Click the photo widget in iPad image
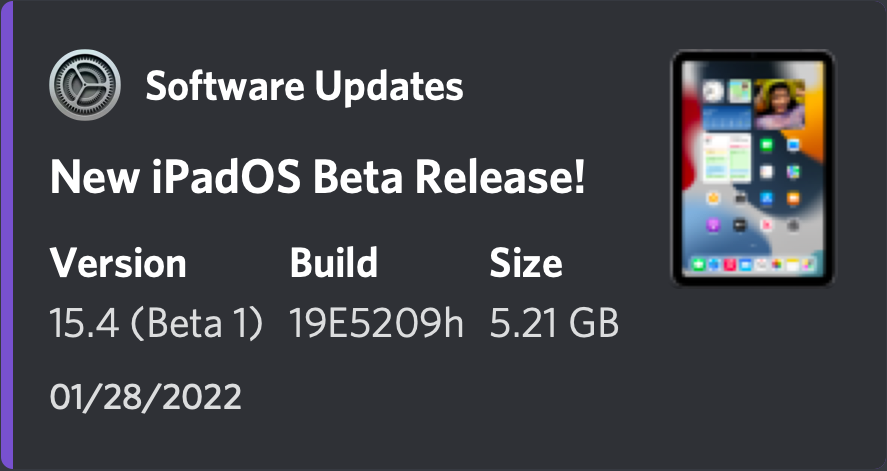Viewport: 887px width, 471px height. (x=779, y=103)
